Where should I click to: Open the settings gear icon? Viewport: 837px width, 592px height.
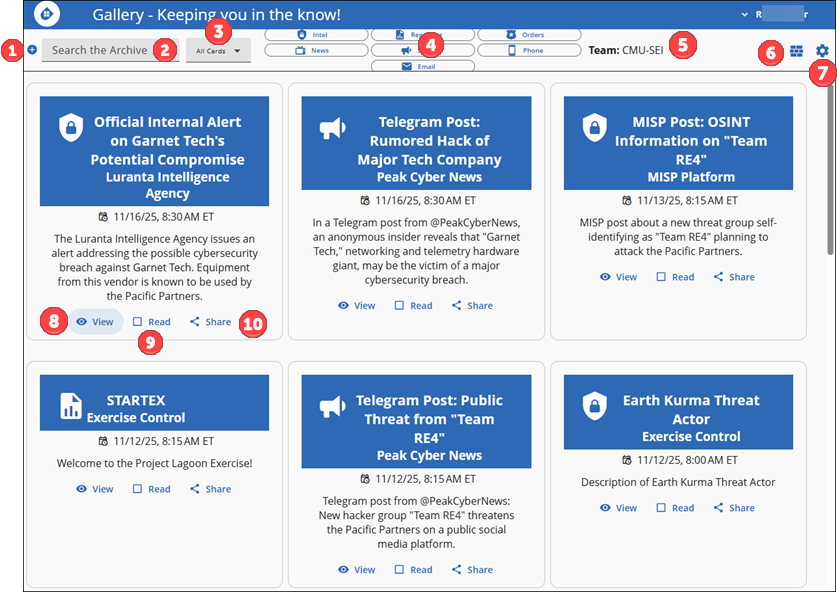pos(822,51)
